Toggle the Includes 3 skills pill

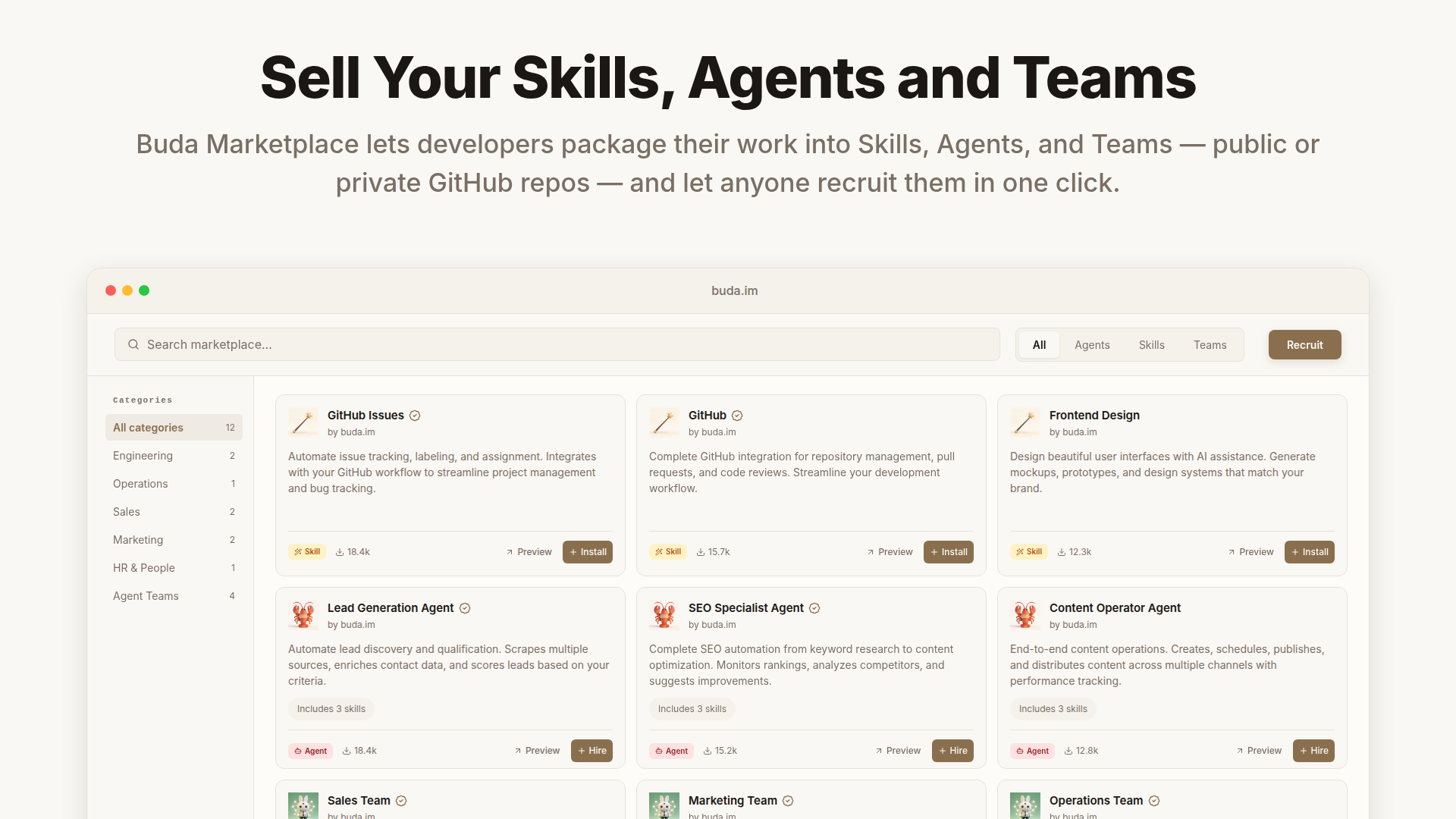point(331,708)
